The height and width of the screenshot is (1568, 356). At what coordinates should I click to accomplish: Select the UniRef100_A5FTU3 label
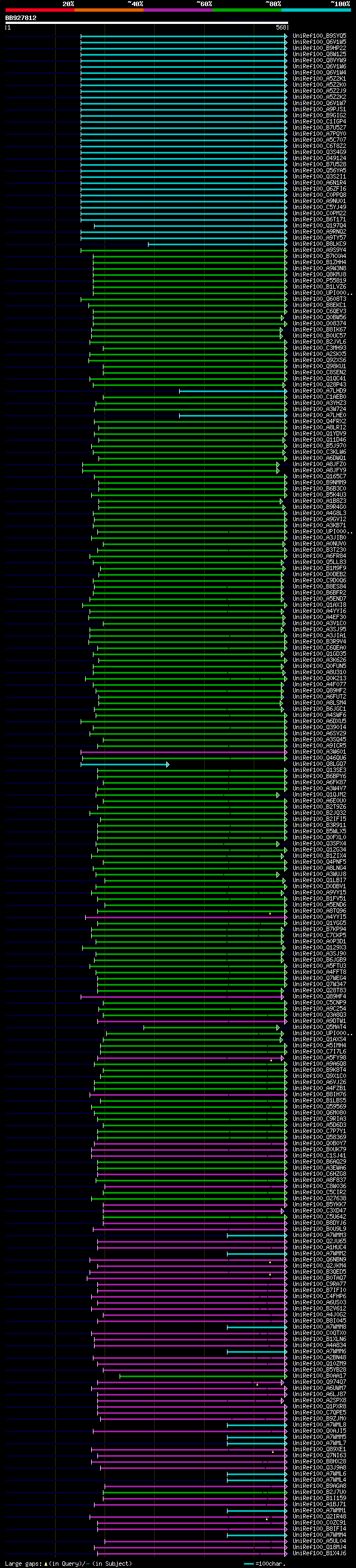[x=319, y=966]
